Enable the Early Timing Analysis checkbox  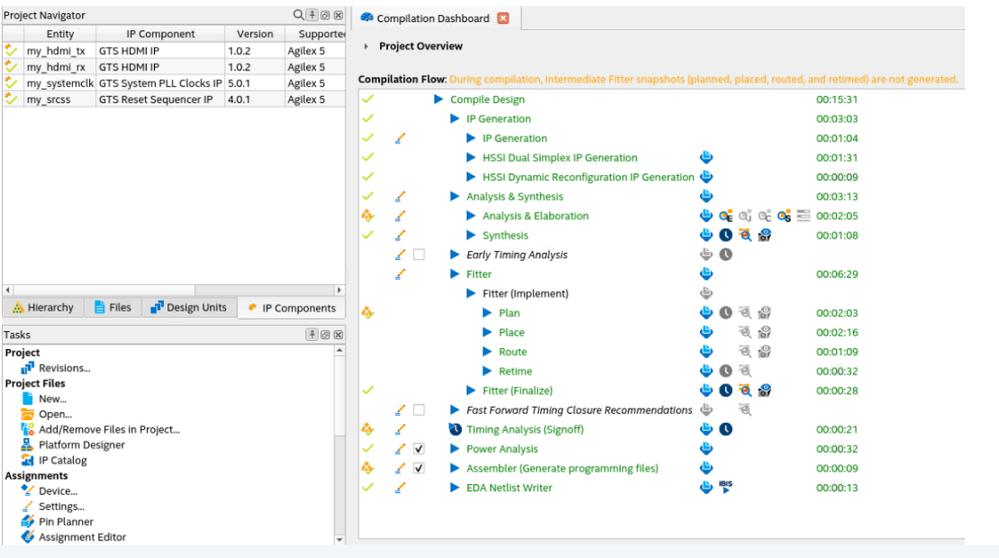coord(419,255)
